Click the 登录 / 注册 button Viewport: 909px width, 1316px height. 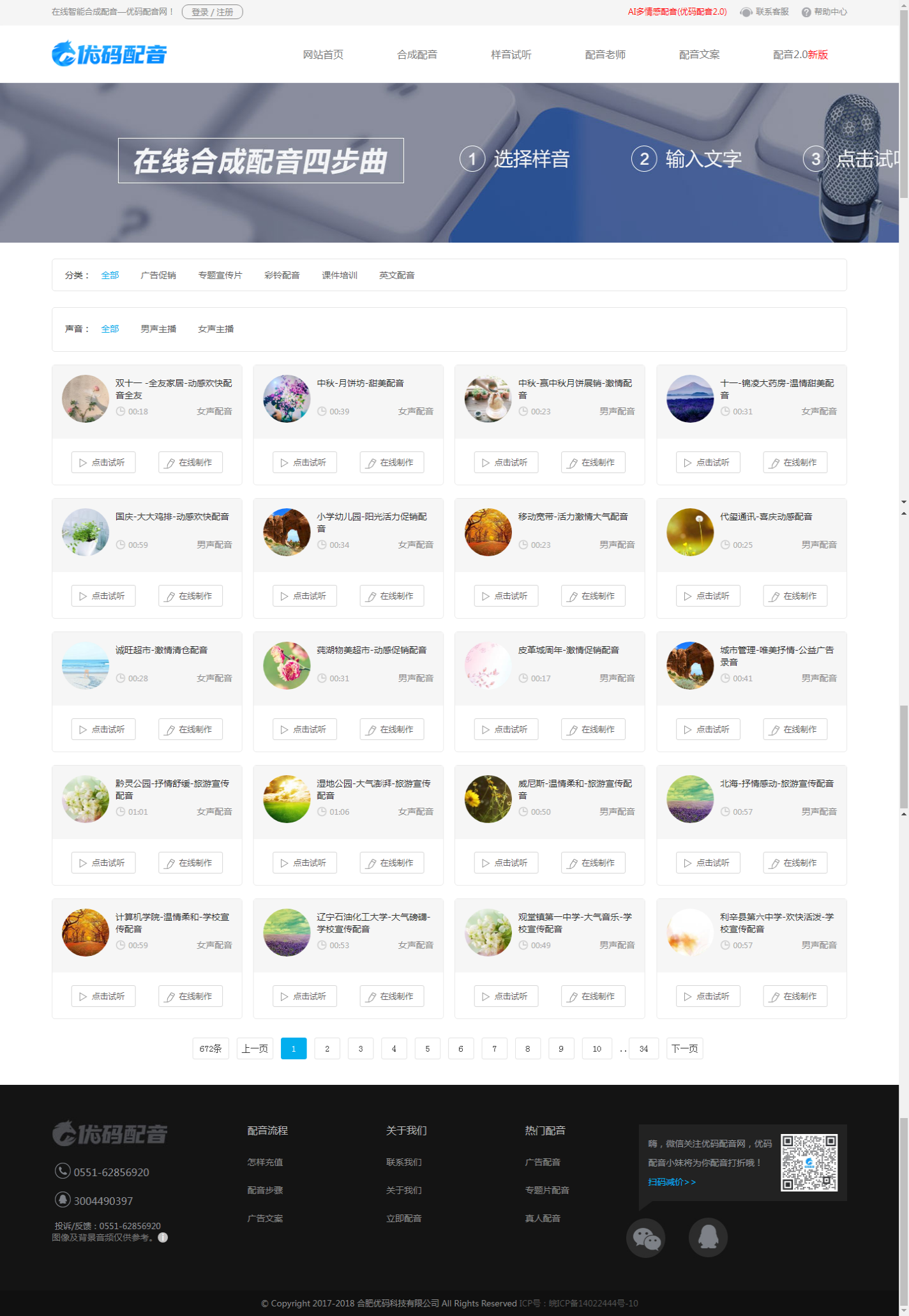tap(212, 12)
